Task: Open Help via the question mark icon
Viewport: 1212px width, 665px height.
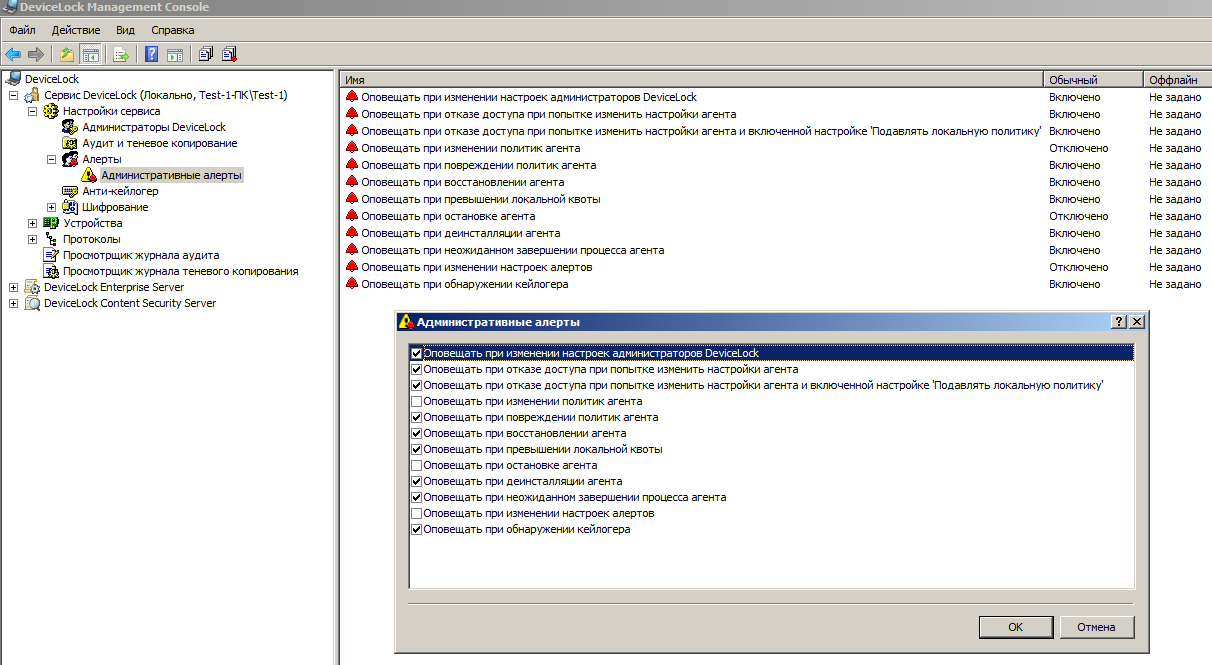Action: click(x=152, y=54)
